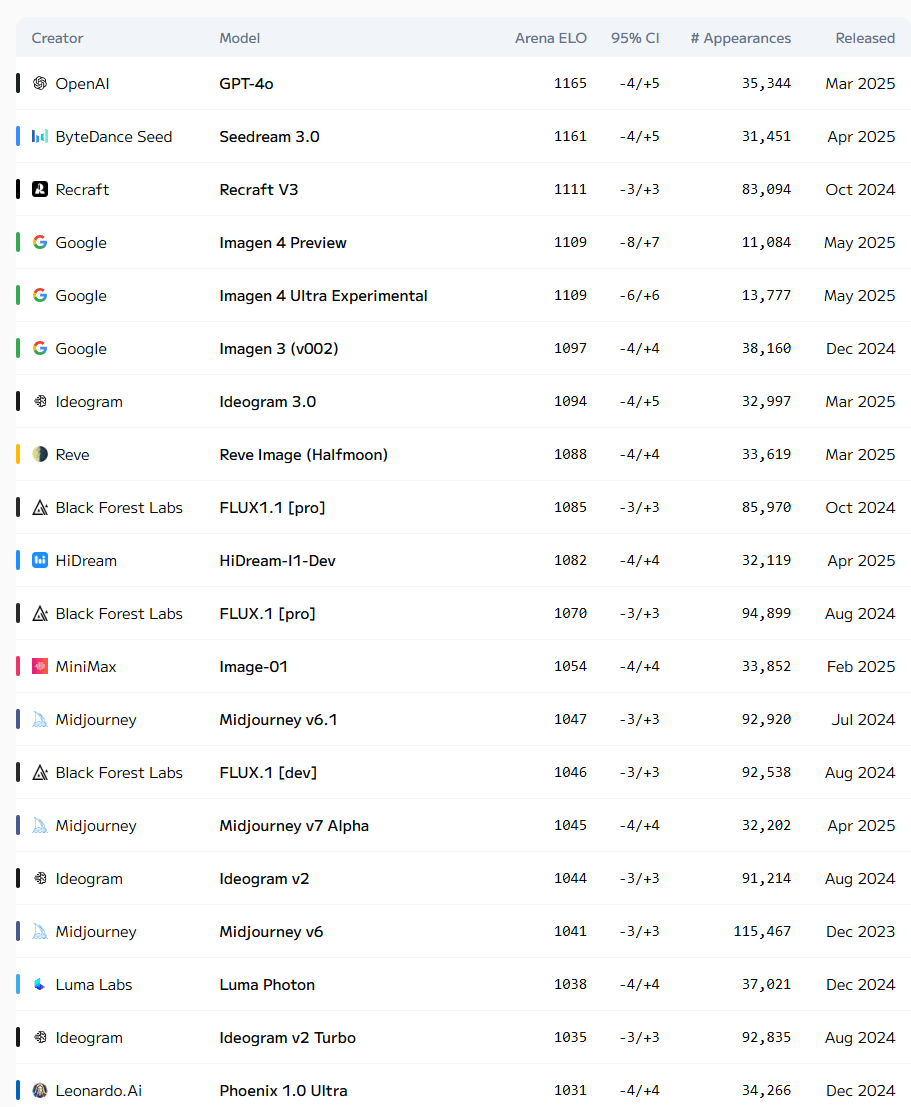Click the 1088 ELO score for Reve Image

[570, 454]
